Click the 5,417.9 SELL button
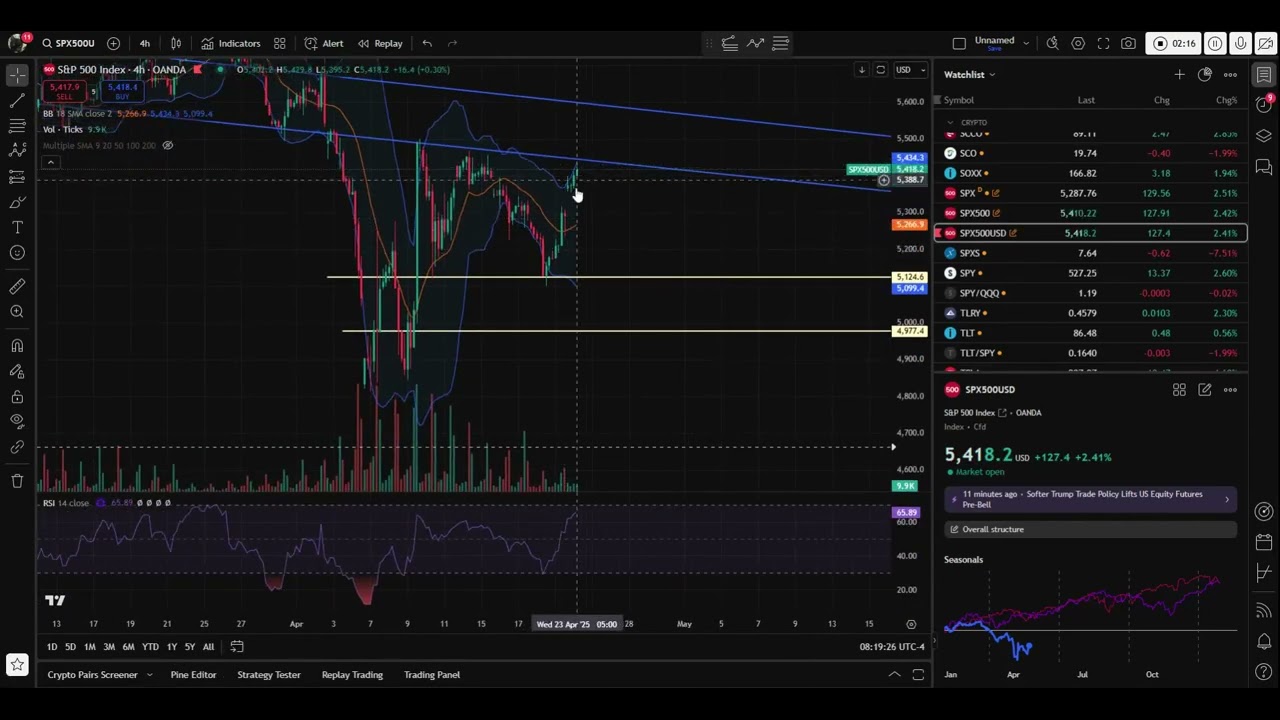 (x=64, y=92)
